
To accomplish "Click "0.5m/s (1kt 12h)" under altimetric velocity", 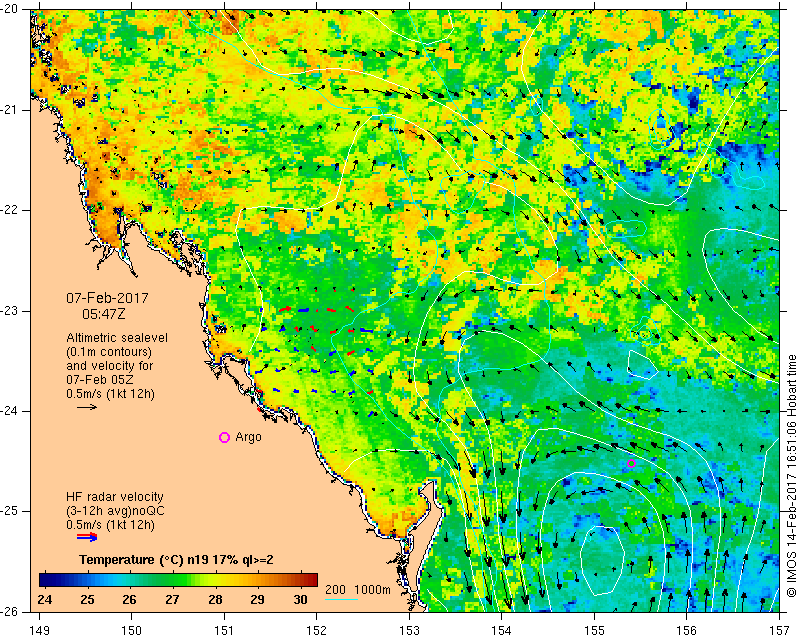I will coord(110,394).
